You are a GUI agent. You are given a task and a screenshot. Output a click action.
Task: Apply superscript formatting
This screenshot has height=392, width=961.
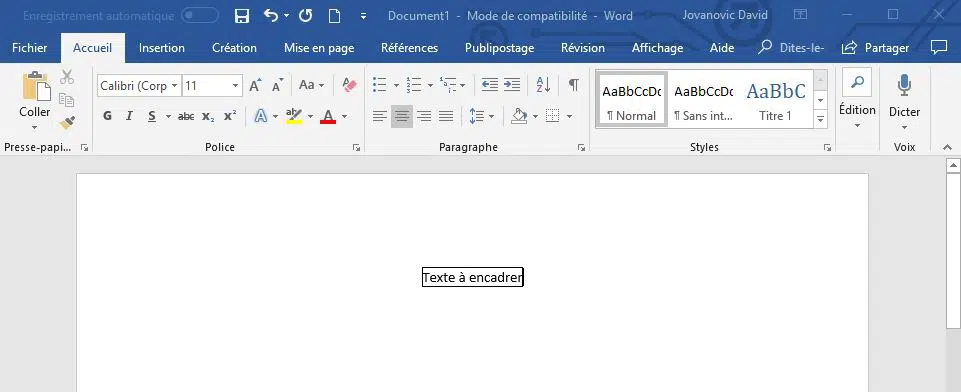(x=230, y=116)
